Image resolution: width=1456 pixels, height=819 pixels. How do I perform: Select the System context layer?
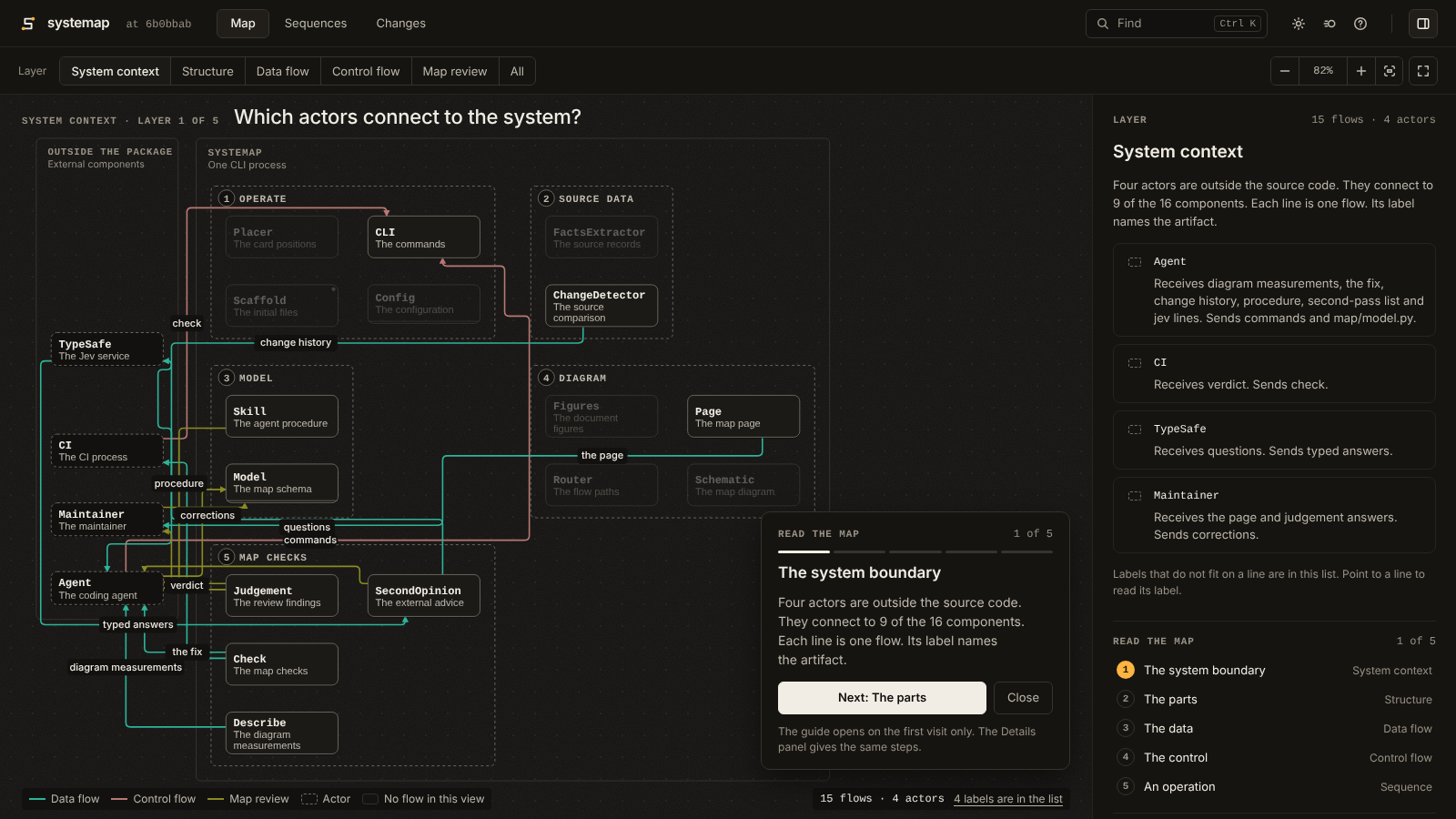(116, 71)
